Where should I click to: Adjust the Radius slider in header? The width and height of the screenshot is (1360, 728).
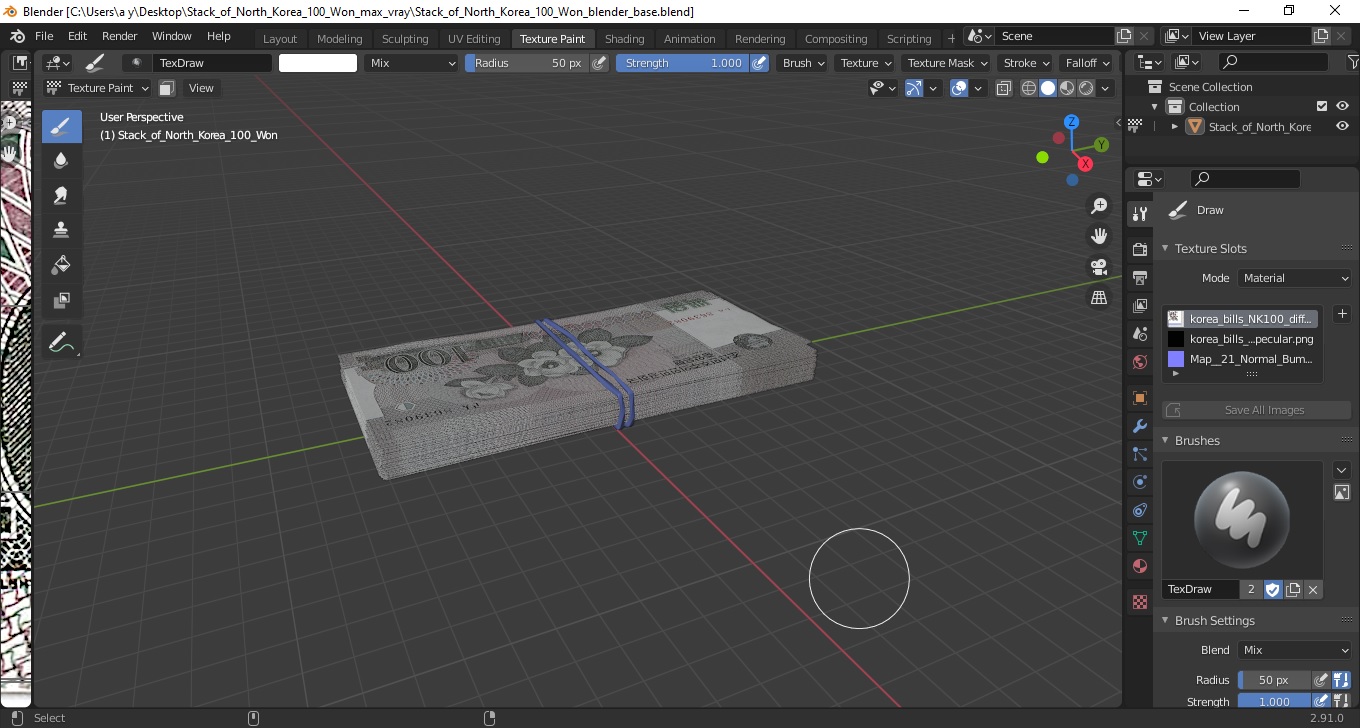[526, 63]
